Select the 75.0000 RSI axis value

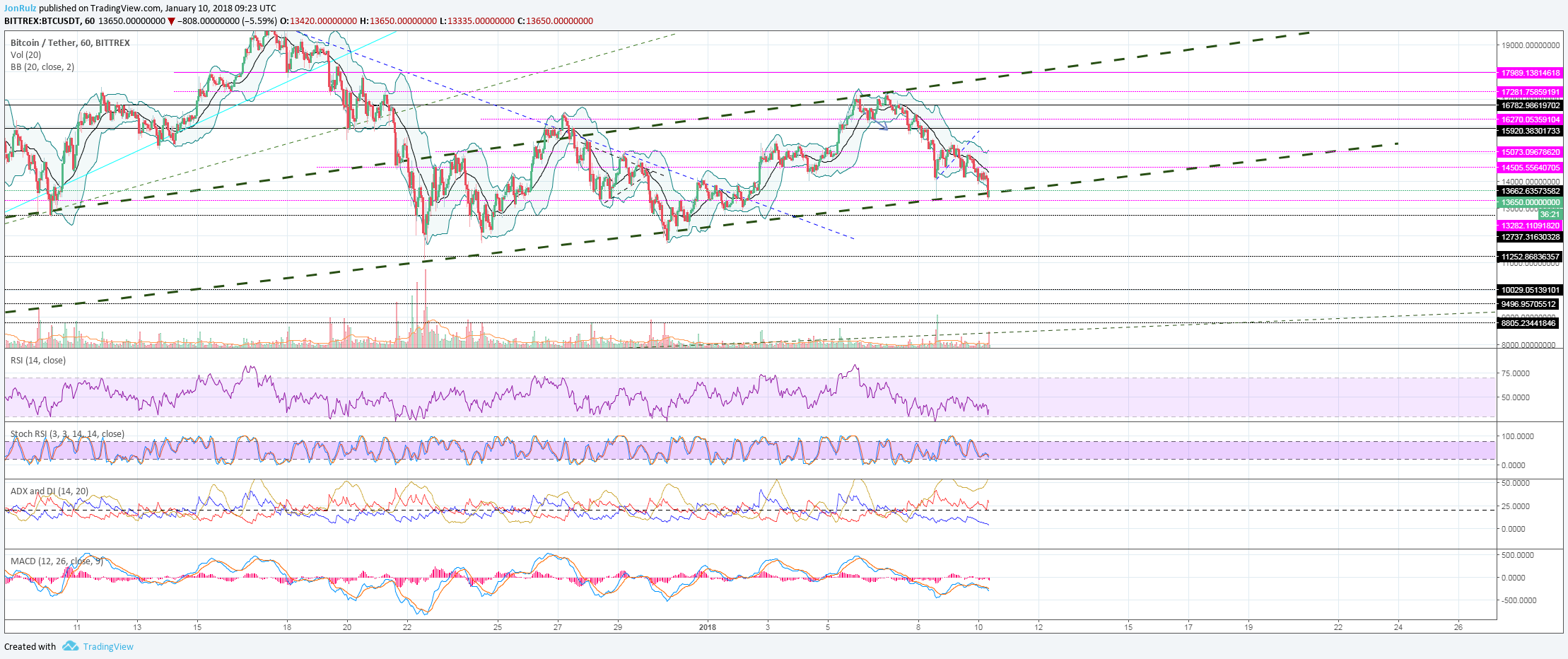pyautogui.click(x=1516, y=373)
